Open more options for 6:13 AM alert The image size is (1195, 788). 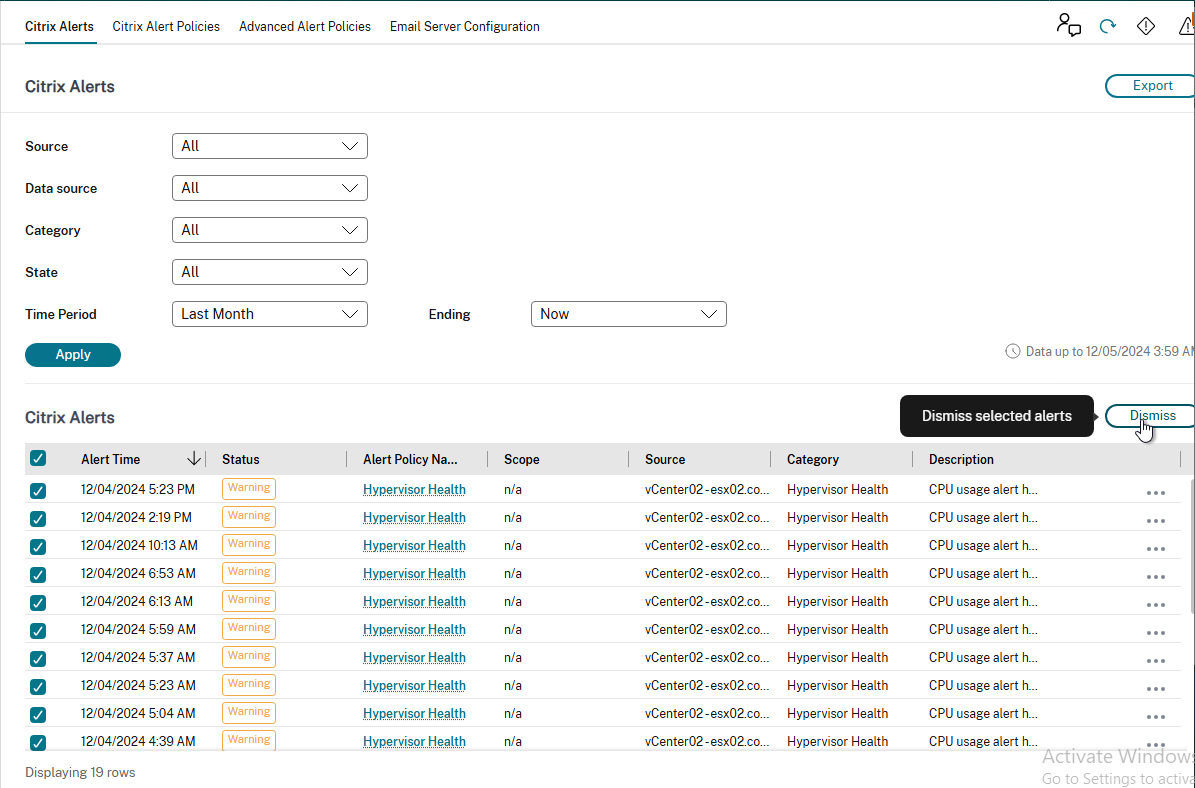pyautogui.click(x=1155, y=605)
